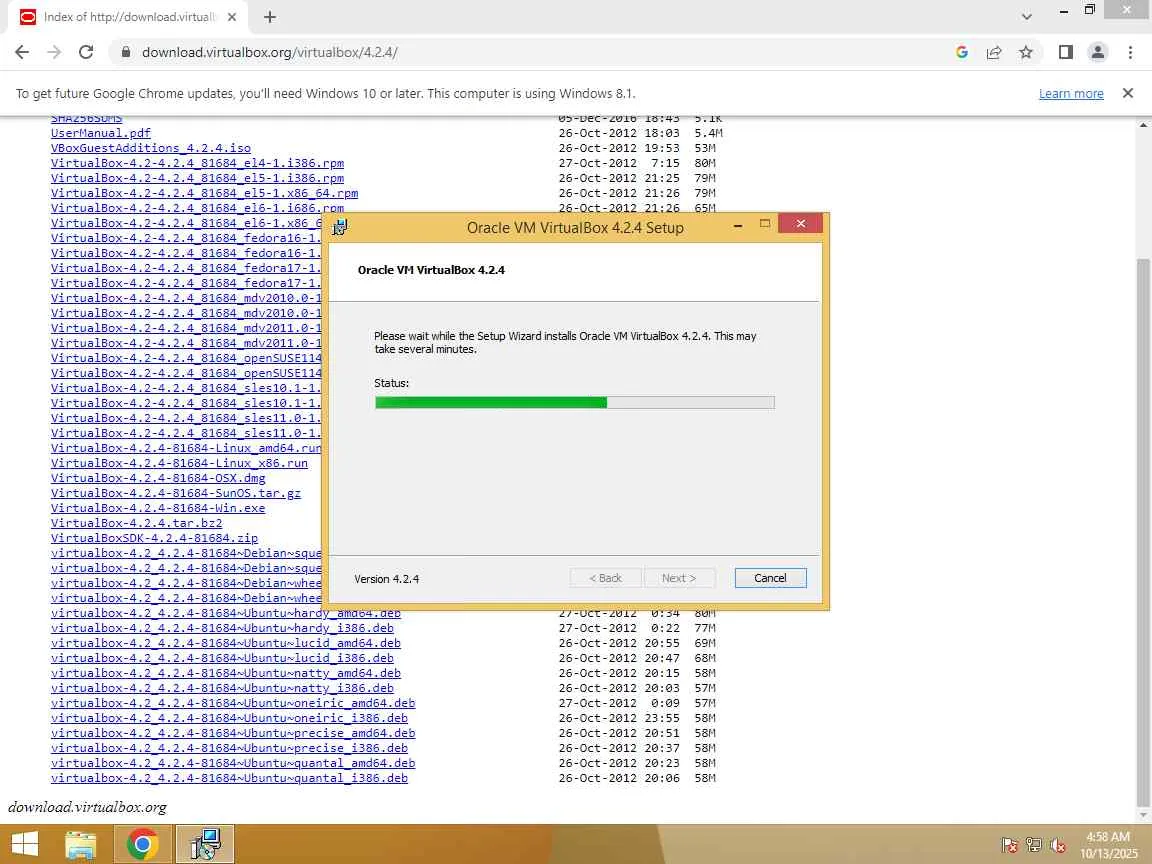
Task: Click the Google icon in the address bar
Action: coord(962,52)
